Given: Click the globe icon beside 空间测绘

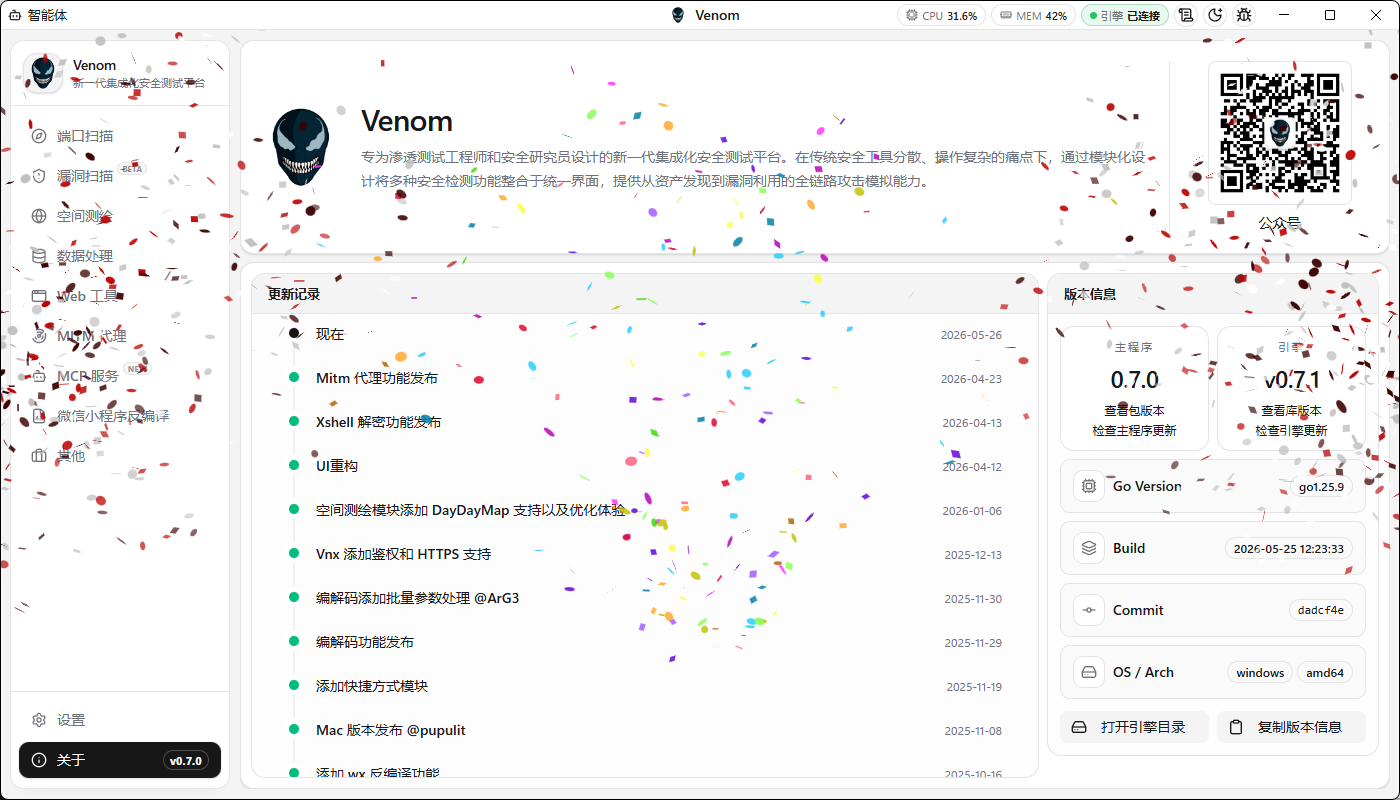Looking at the screenshot, I should [39, 216].
